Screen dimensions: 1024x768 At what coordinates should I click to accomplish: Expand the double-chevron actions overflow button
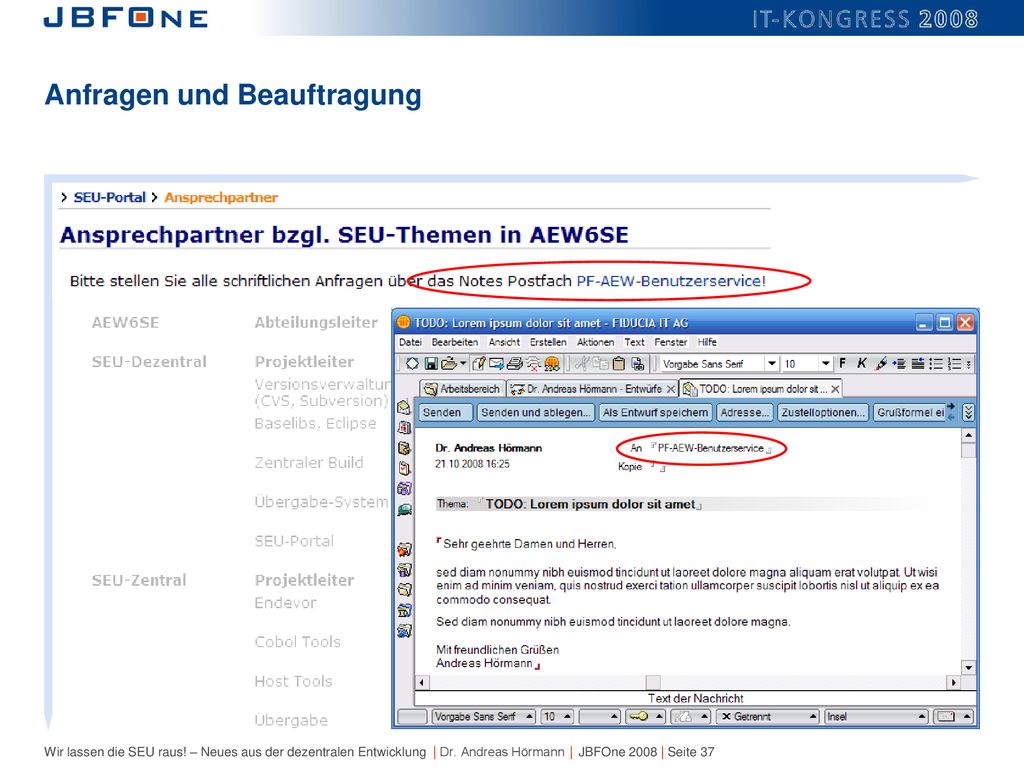tap(968, 412)
